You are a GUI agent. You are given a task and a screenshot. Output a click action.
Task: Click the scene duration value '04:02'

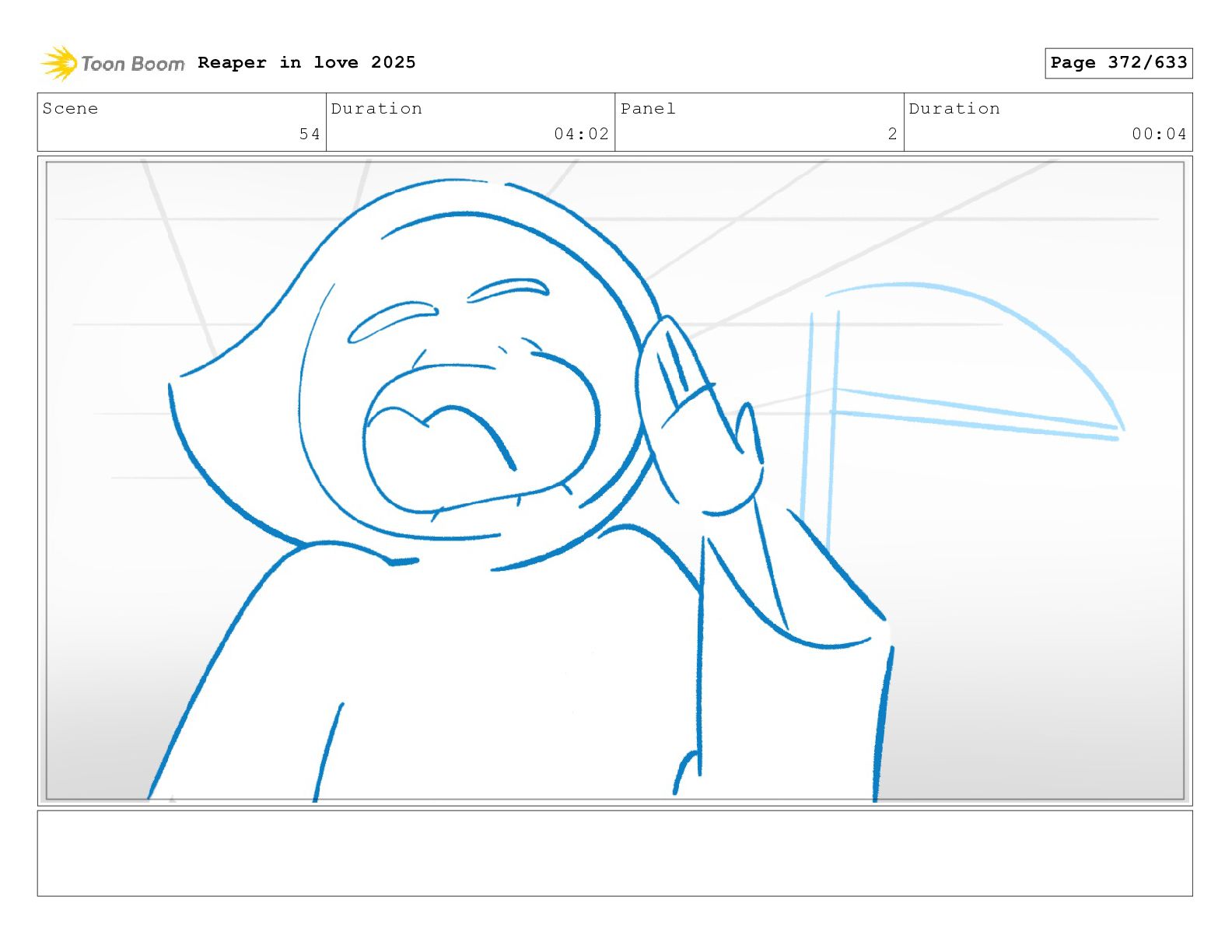point(581,134)
